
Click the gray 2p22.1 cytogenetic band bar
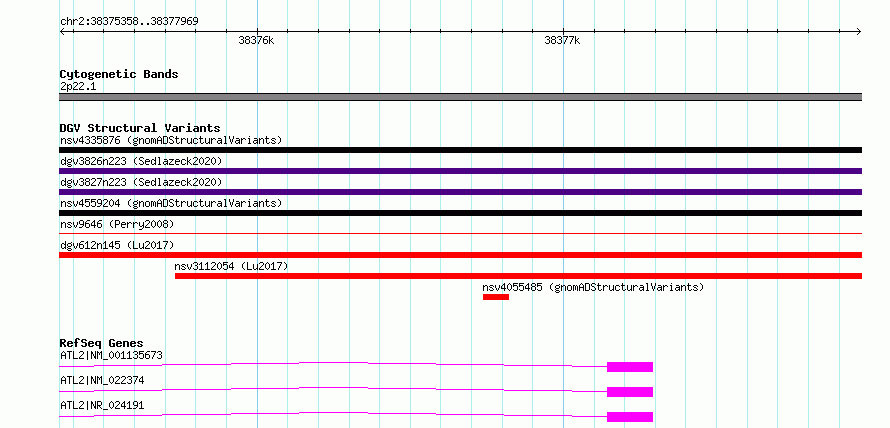(x=460, y=97)
